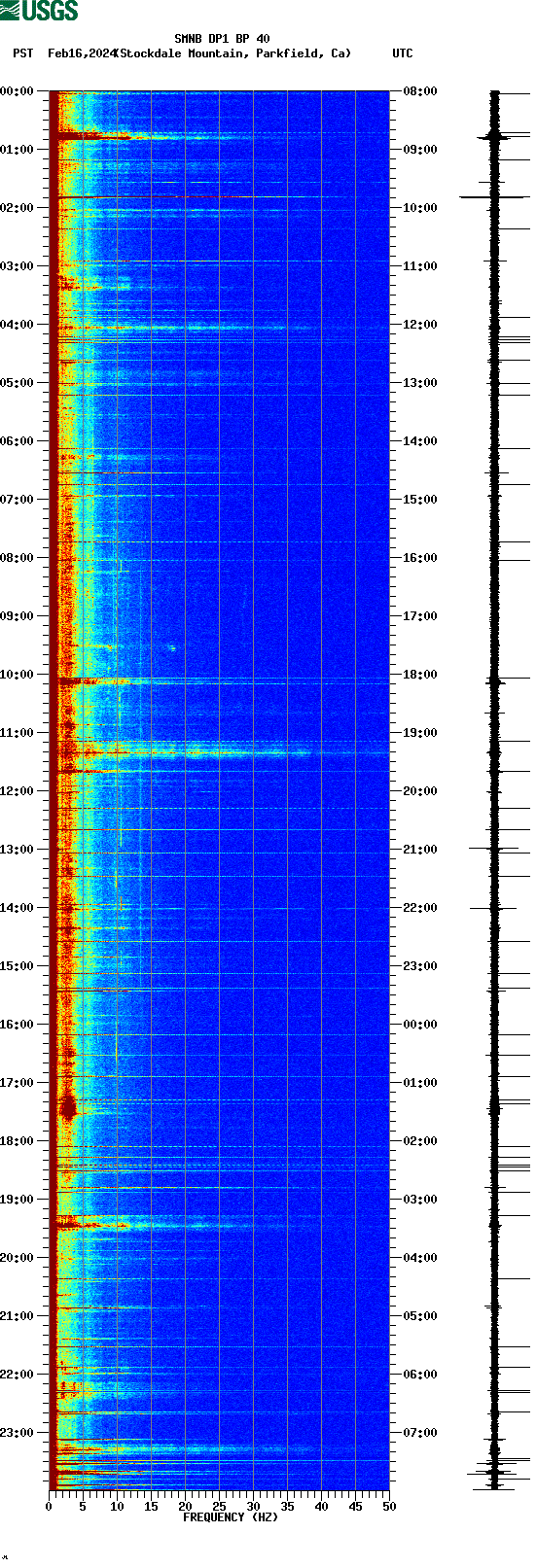This screenshot has height=1568, width=537.
Task: Click the 13:00 UTC time label
Action: [x=420, y=383]
